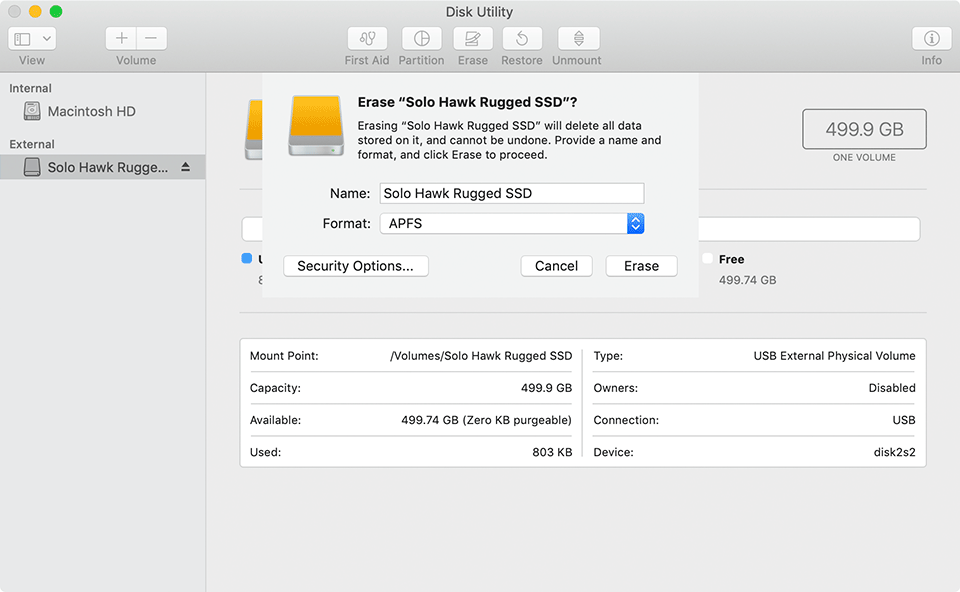Select the Restore toolbar icon

click(522, 39)
